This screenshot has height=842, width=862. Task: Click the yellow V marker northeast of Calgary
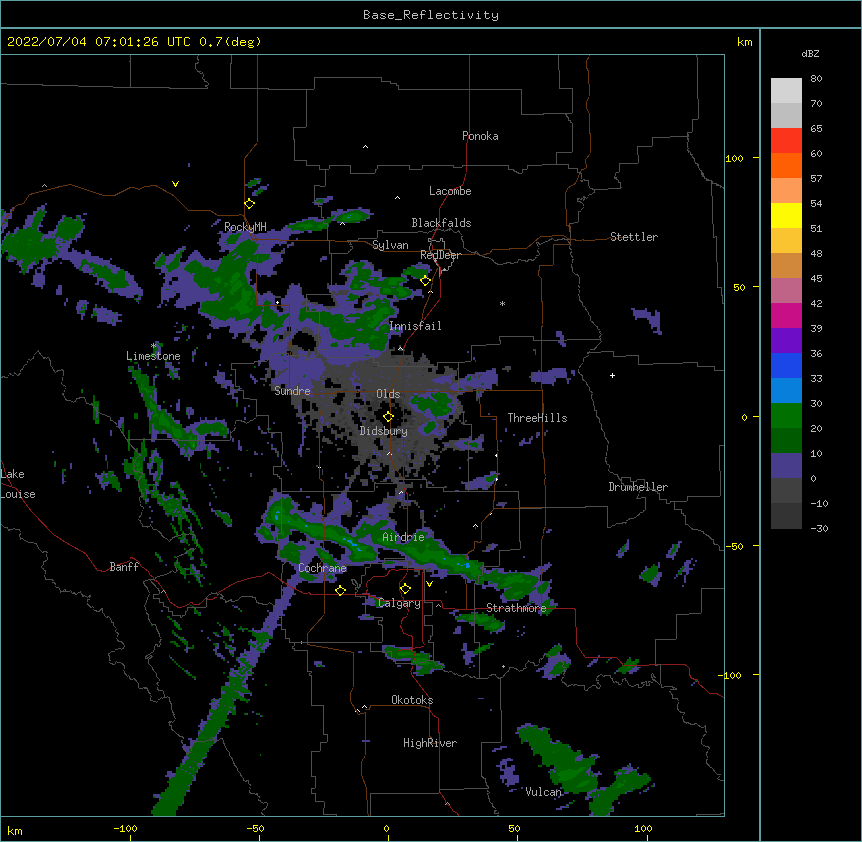[429, 584]
